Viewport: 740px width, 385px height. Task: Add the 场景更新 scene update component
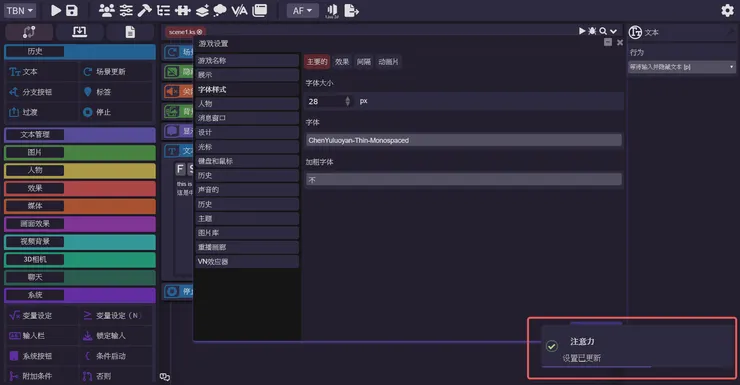pos(116,72)
